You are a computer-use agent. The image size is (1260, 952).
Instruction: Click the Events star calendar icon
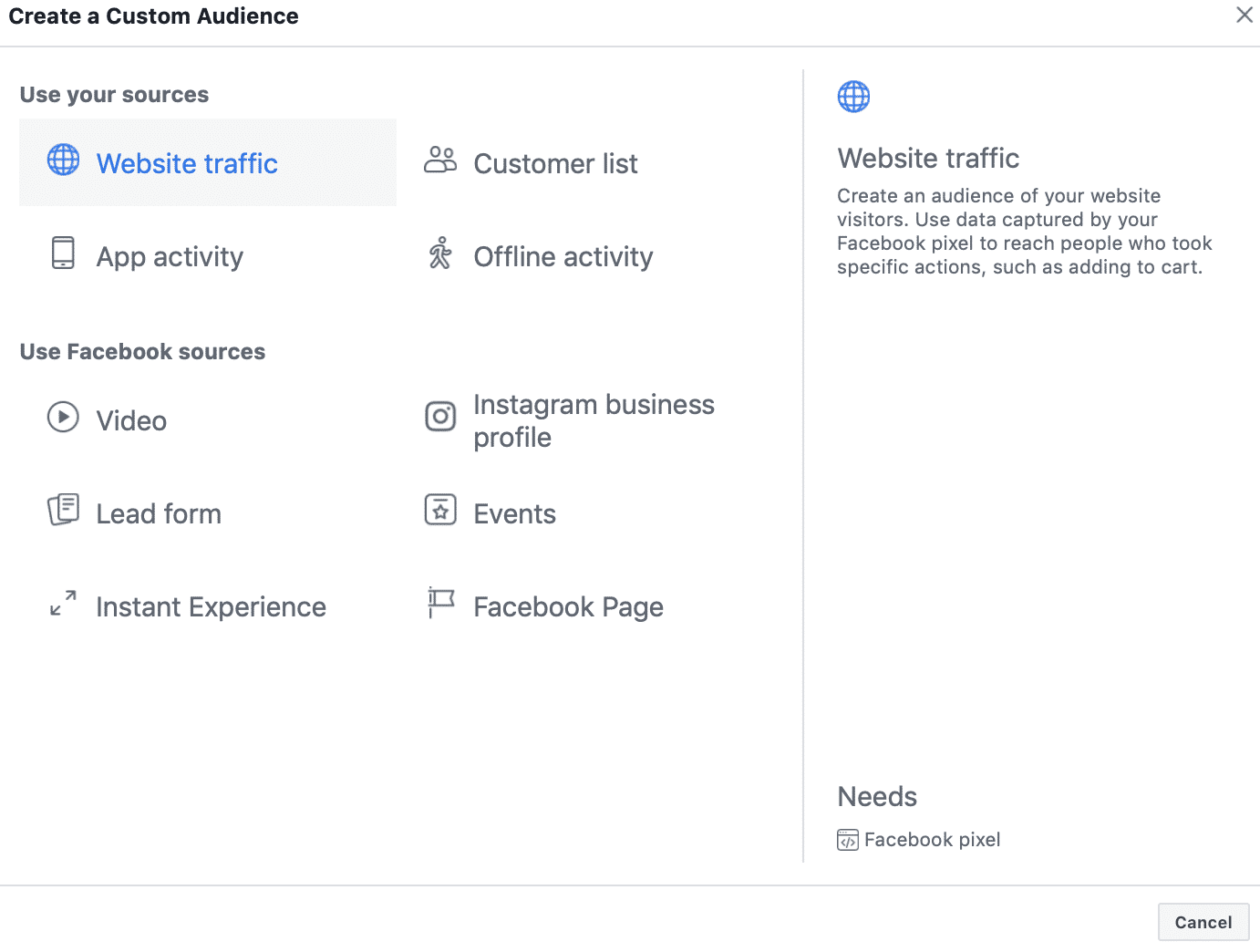click(x=440, y=510)
